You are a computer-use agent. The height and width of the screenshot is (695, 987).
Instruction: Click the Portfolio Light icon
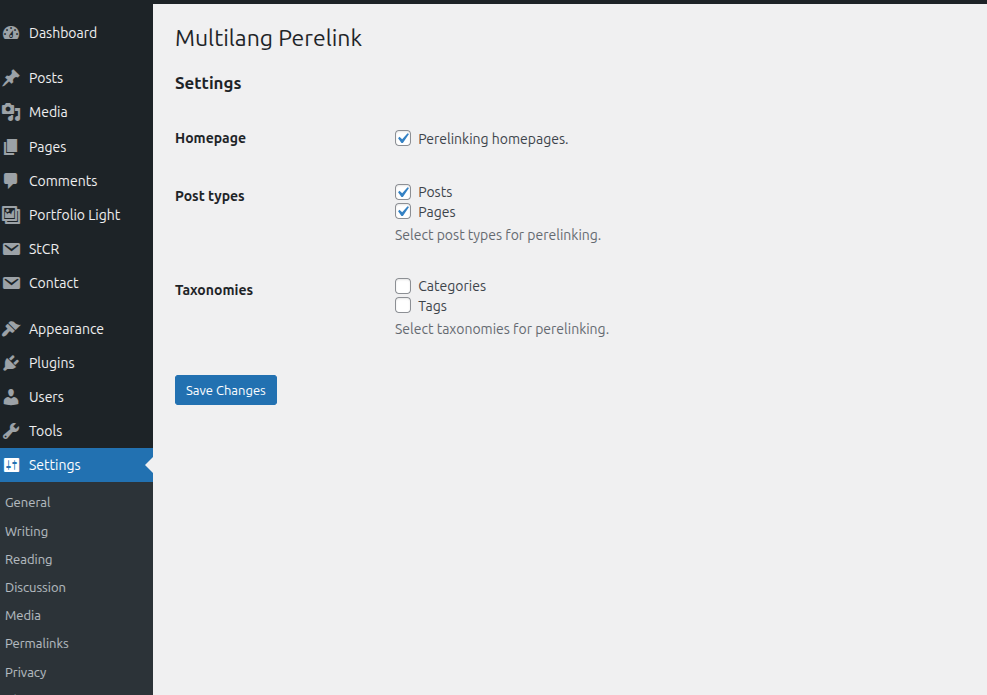pyautogui.click(x=11, y=215)
